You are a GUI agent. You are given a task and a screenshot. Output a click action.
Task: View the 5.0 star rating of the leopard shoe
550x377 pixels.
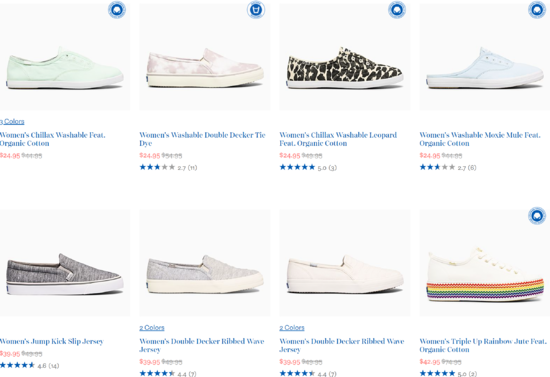click(x=308, y=167)
